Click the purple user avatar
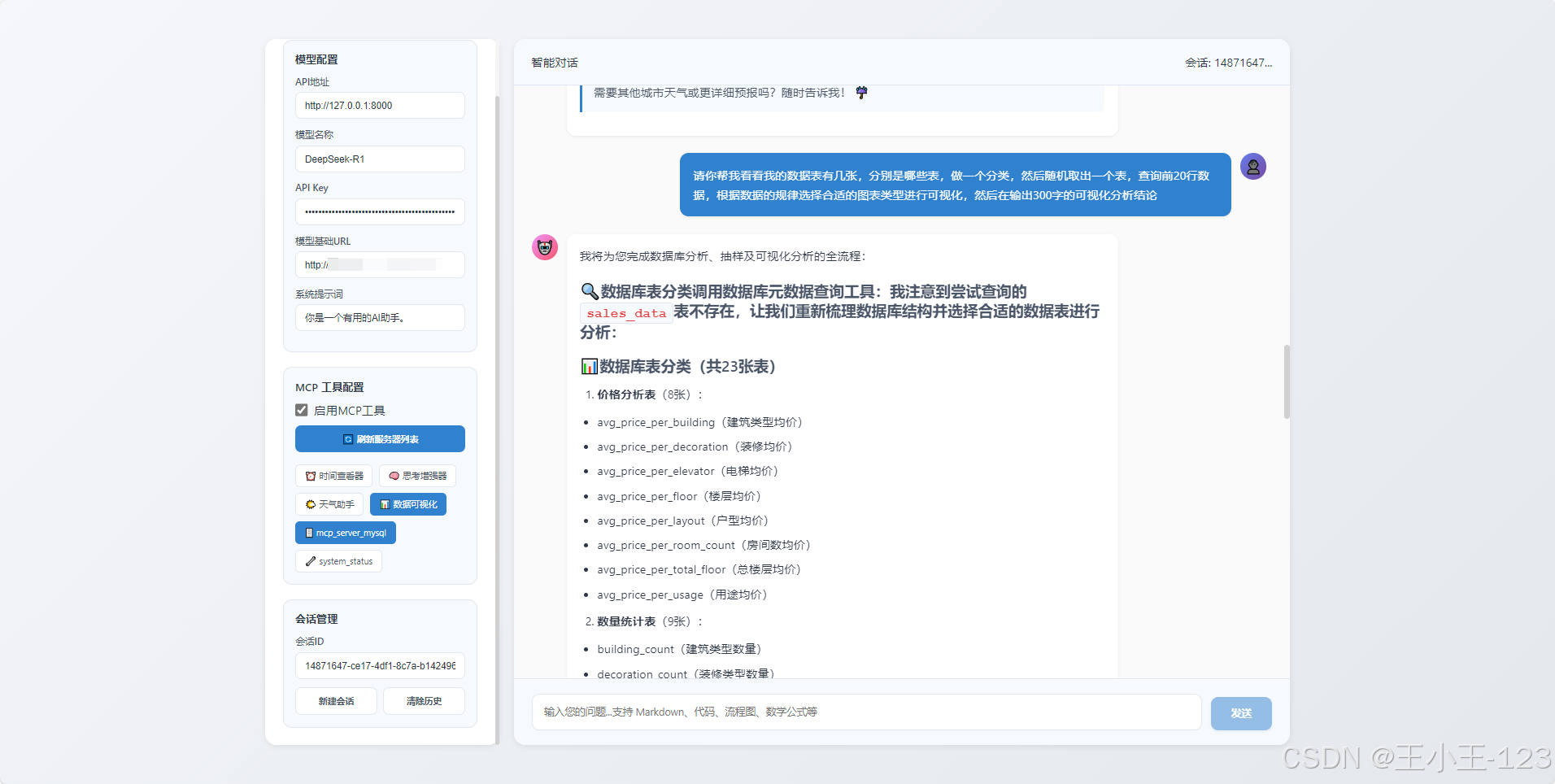This screenshot has height=784, width=1555. point(1253,166)
